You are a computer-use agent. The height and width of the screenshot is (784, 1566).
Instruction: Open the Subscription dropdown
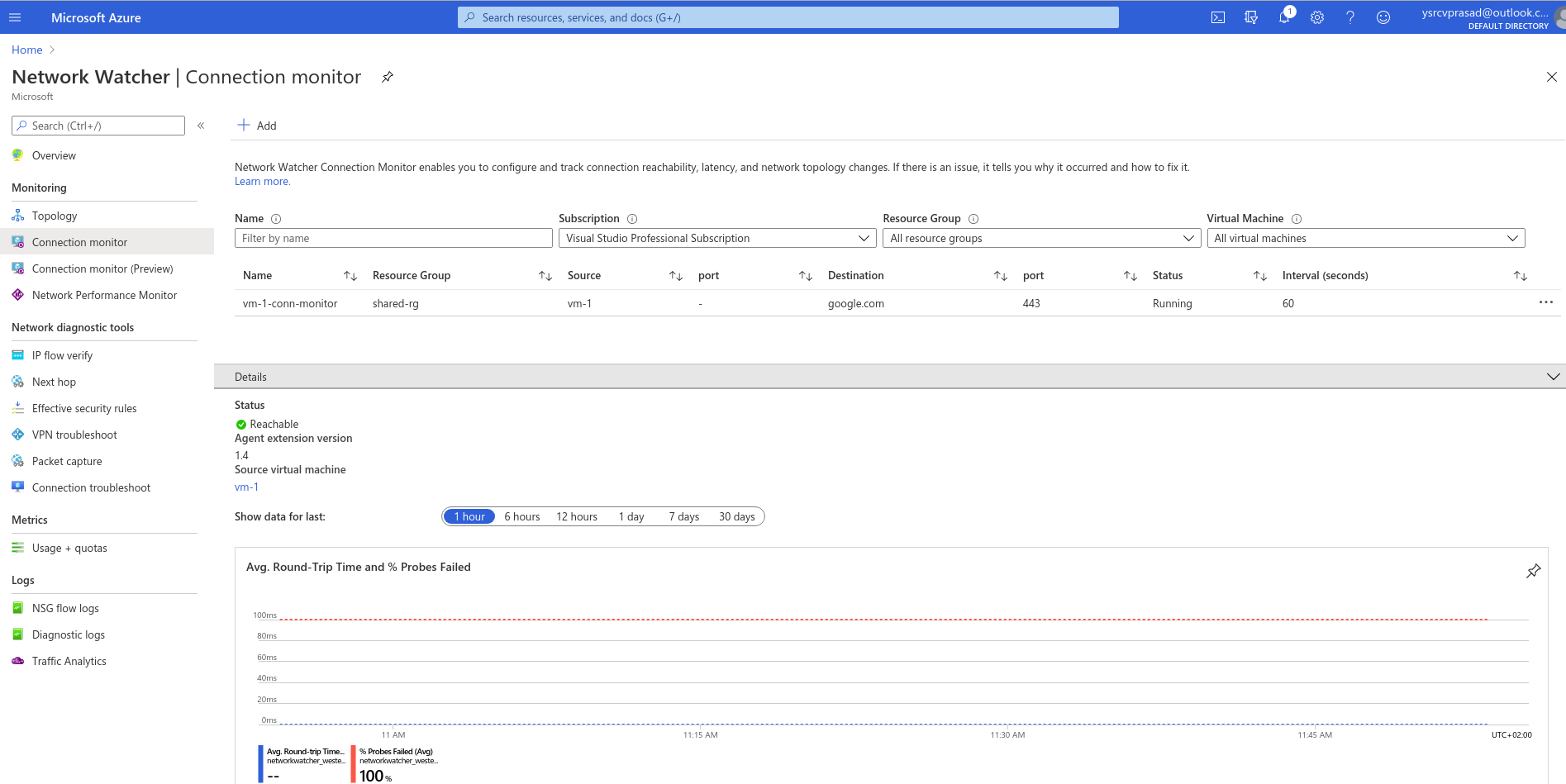pos(716,238)
